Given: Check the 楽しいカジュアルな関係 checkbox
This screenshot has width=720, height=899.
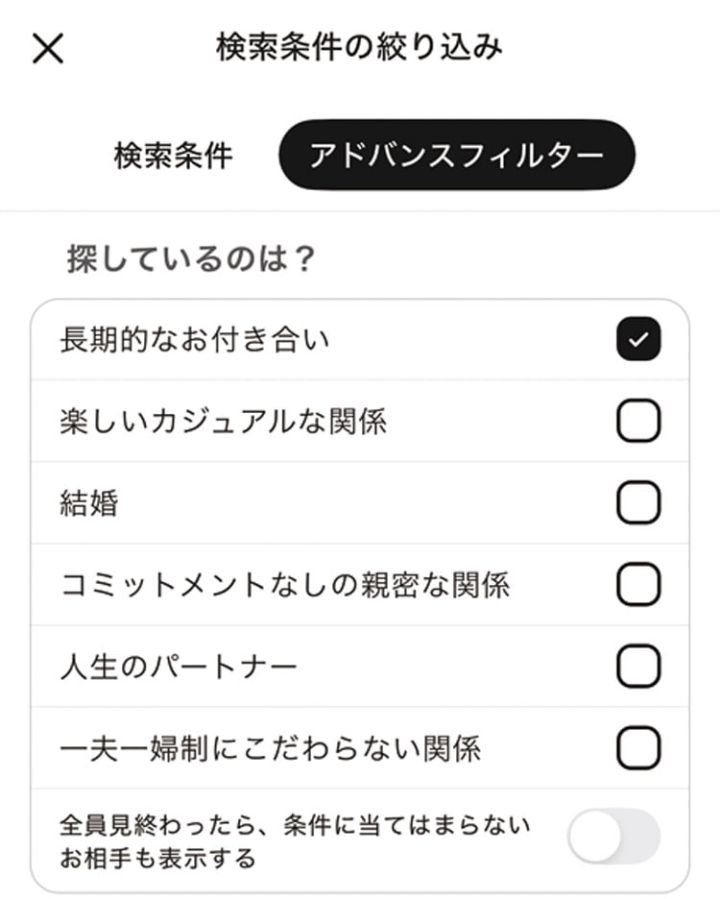Looking at the screenshot, I should (x=638, y=423).
